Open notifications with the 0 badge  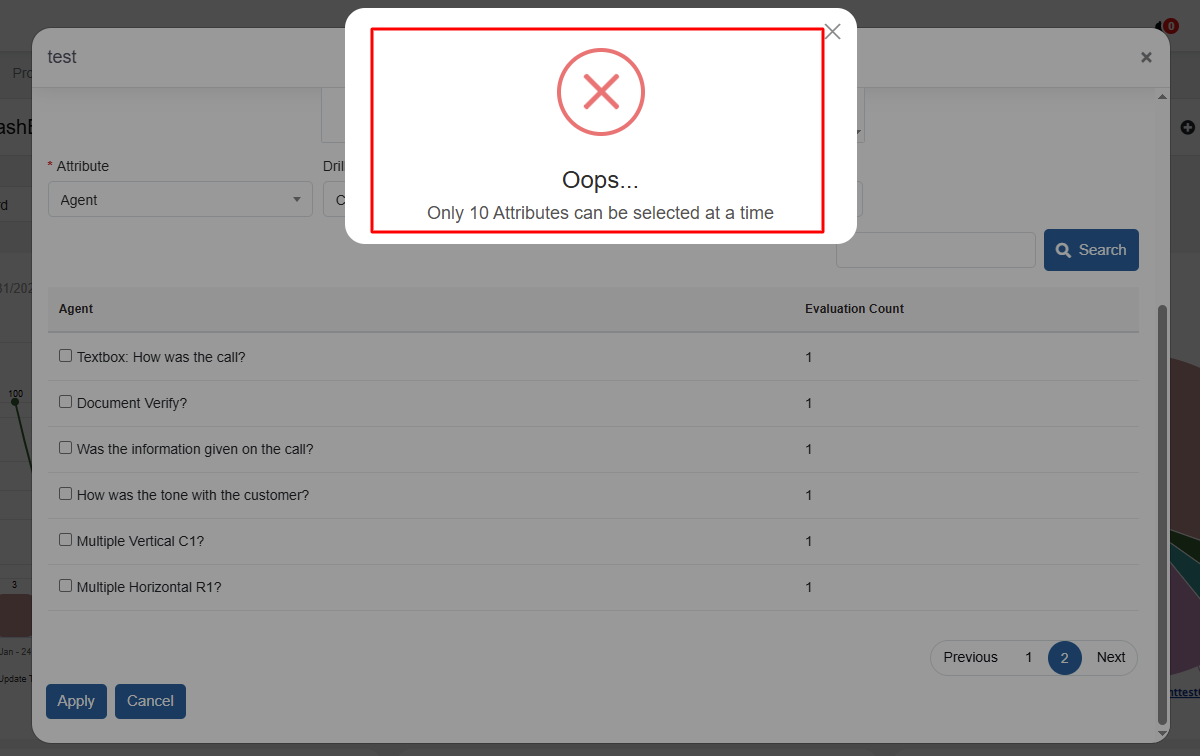point(1166,26)
